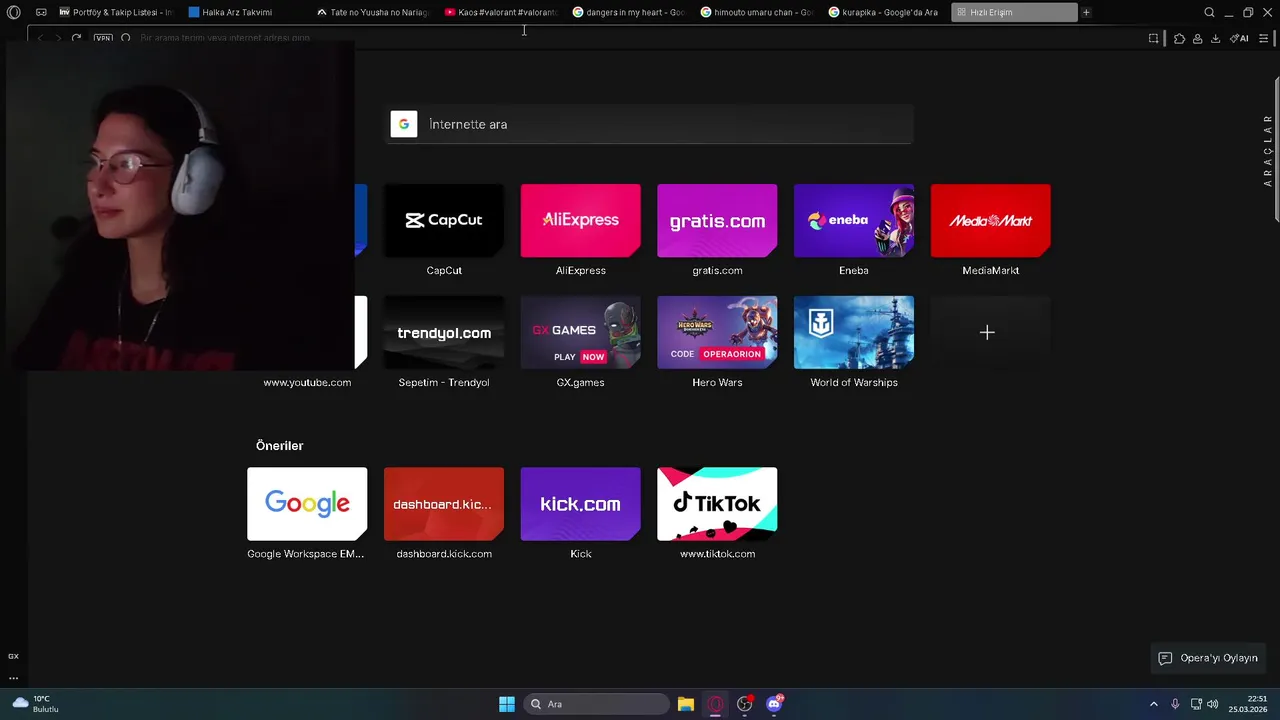Screen dimensions: 1280x720
Task: Search open tabs with magnifier icon
Action: [x=1209, y=12]
